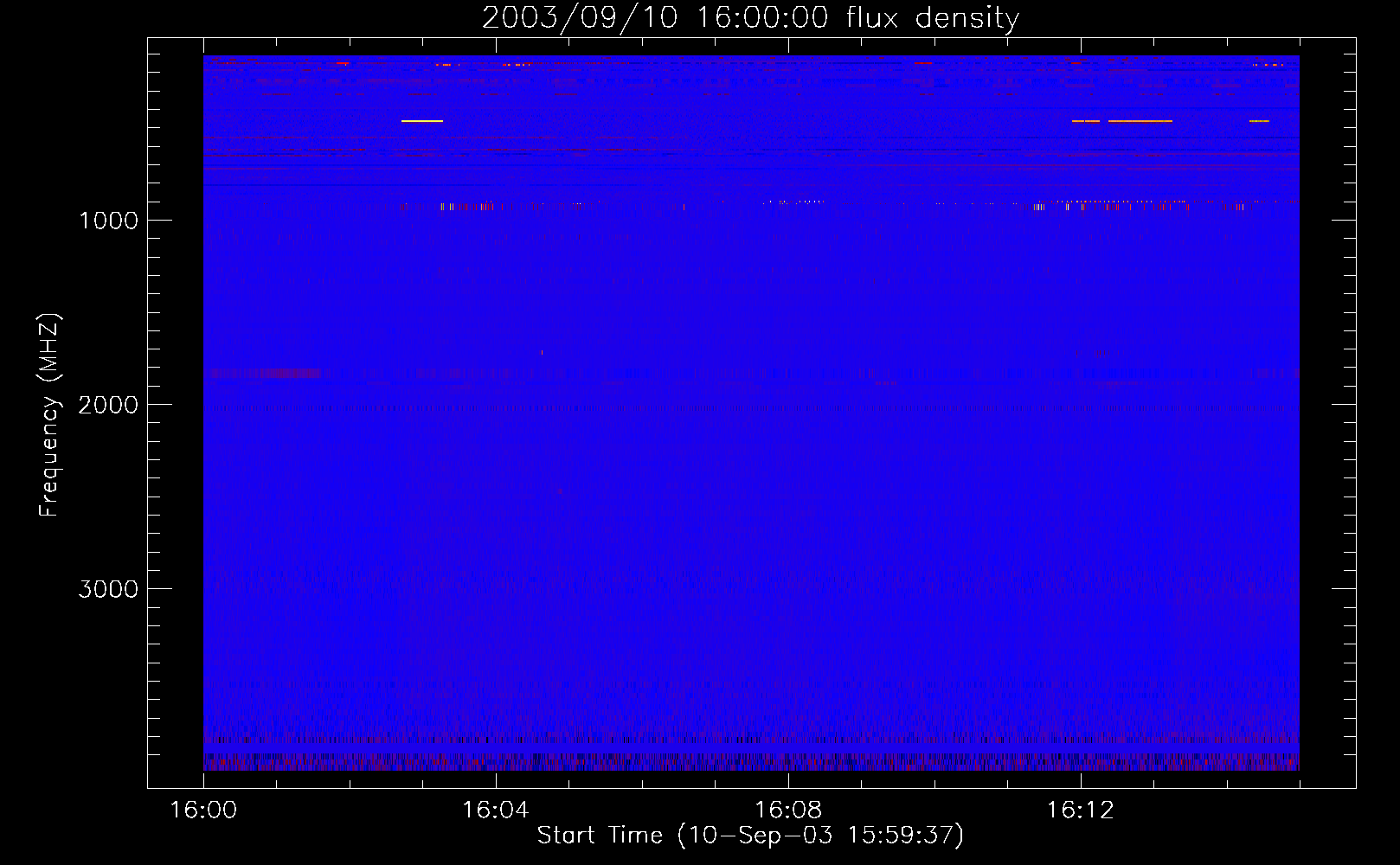Click the plot title '2003/09/10 16:00:00 flux density'
This screenshot has width=1400, height=865.
[x=750, y=17]
